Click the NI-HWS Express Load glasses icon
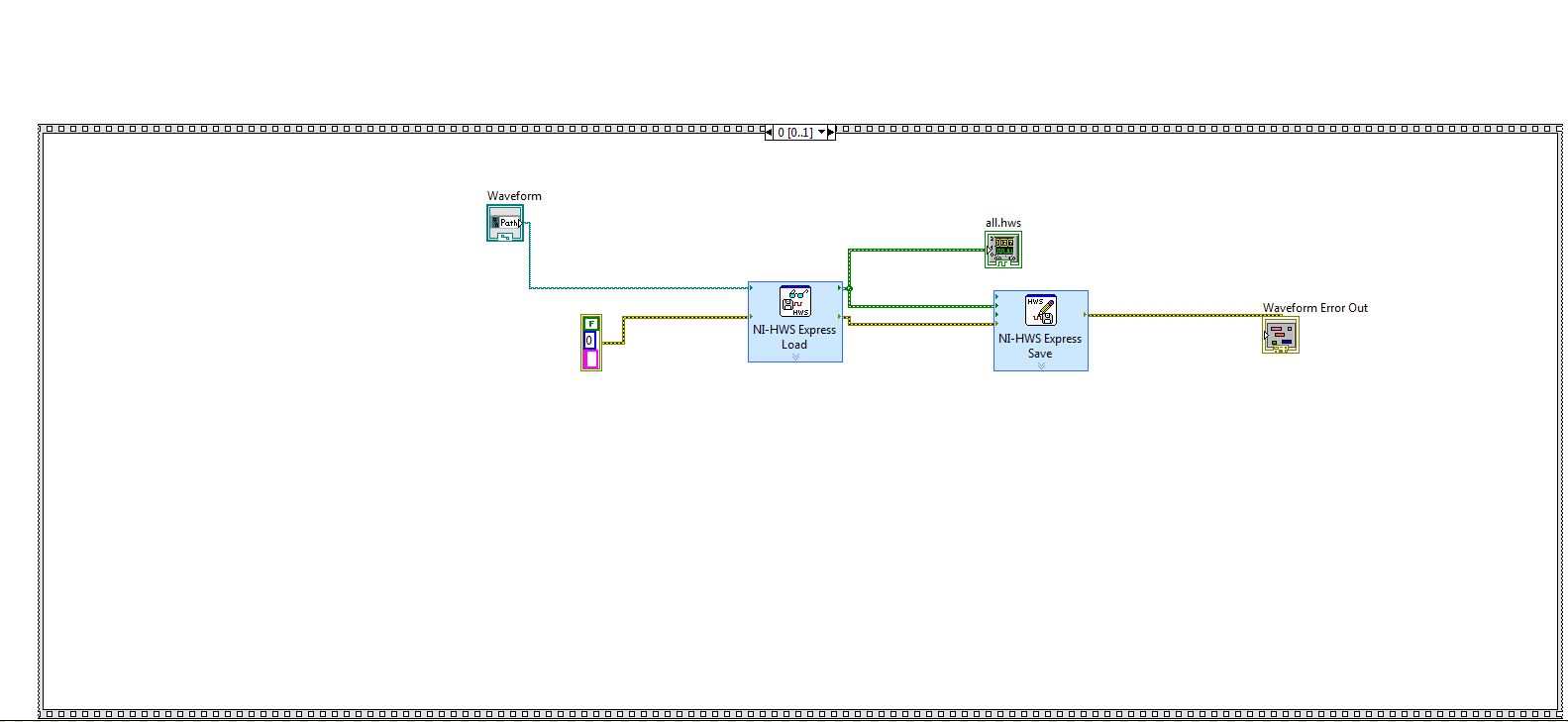Image resolution: width=1568 pixels, height=722 pixels. [795, 301]
